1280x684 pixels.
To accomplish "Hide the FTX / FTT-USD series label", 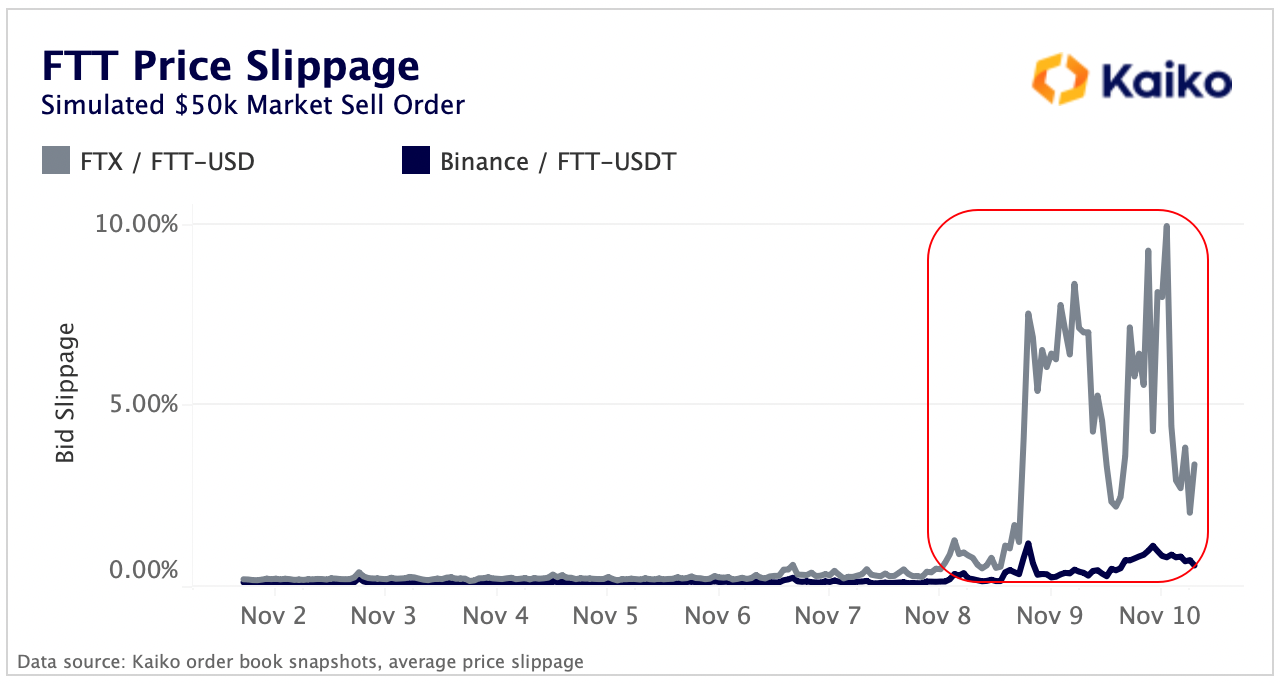I will (167, 161).
